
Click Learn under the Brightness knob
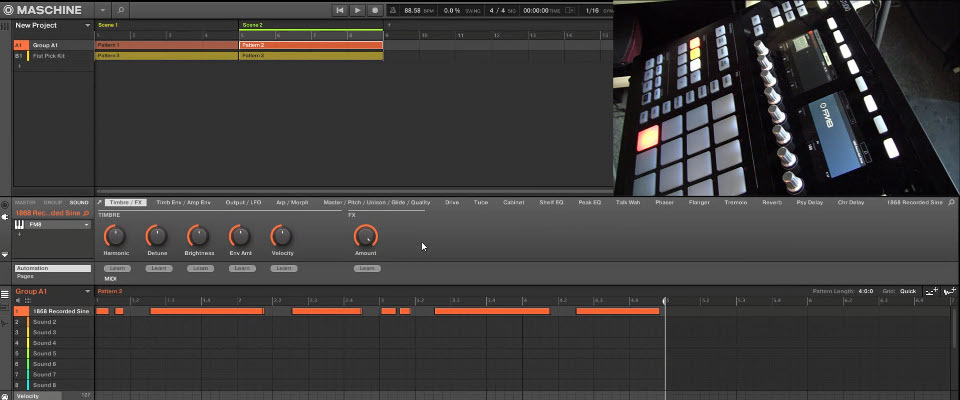(x=200, y=268)
